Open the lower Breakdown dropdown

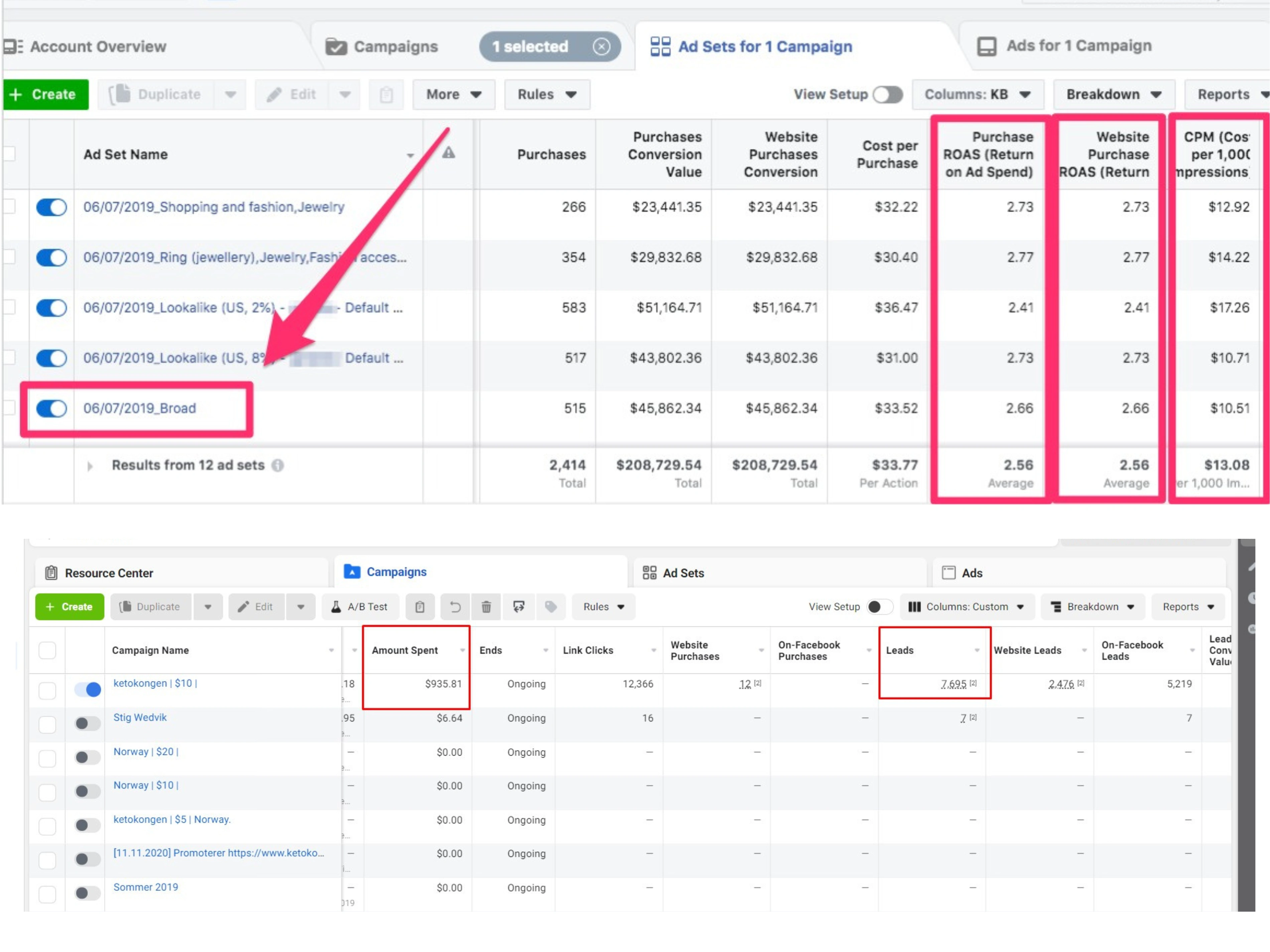tap(1092, 607)
